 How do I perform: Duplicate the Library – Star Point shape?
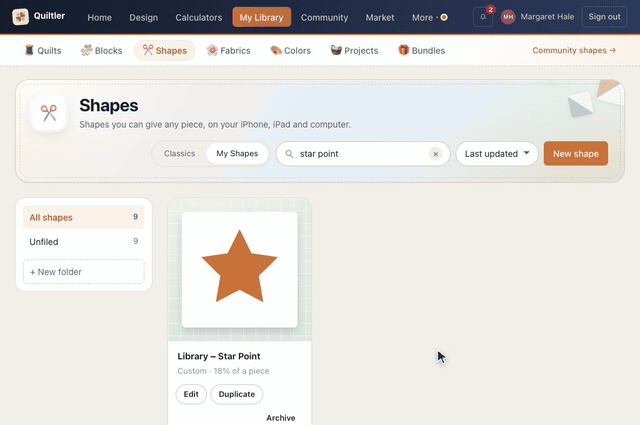point(237,394)
